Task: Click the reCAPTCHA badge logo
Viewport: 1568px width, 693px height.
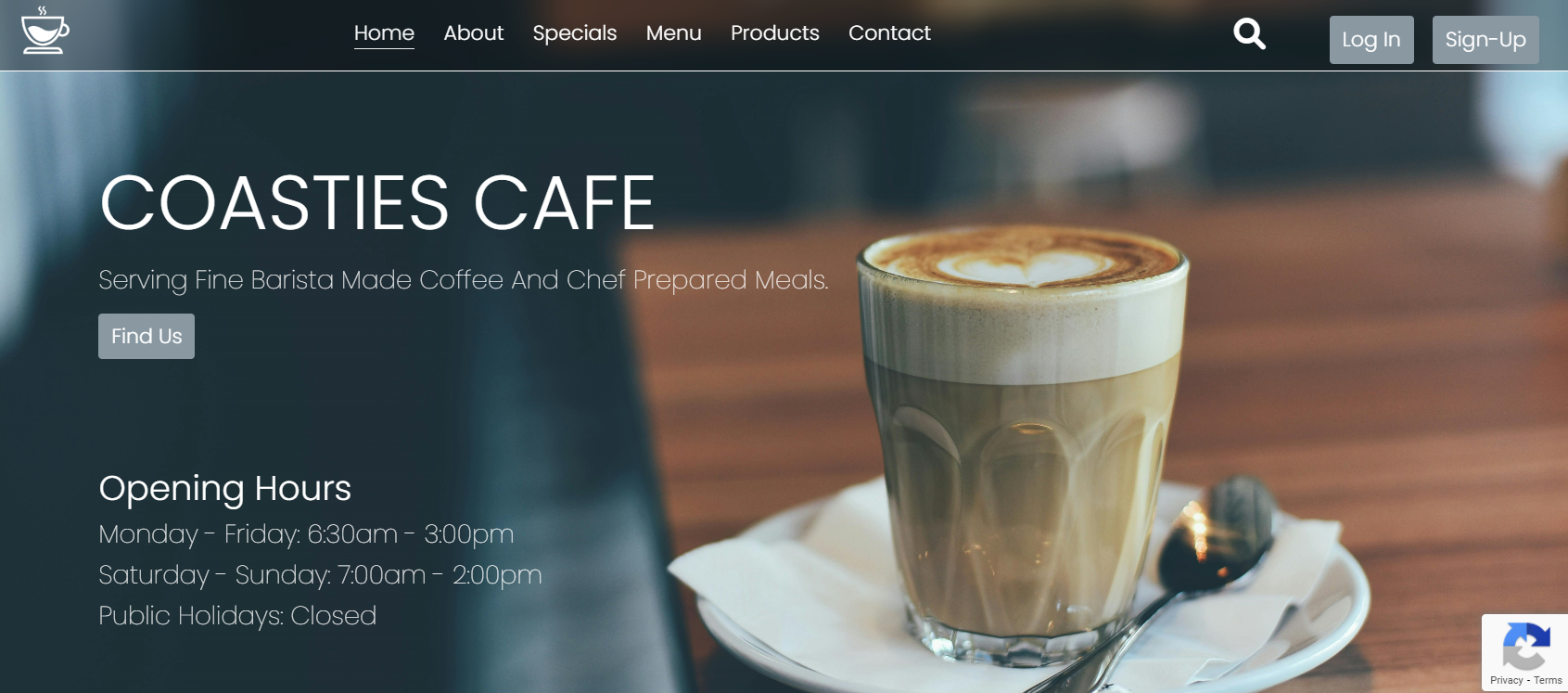Action: [x=1525, y=647]
